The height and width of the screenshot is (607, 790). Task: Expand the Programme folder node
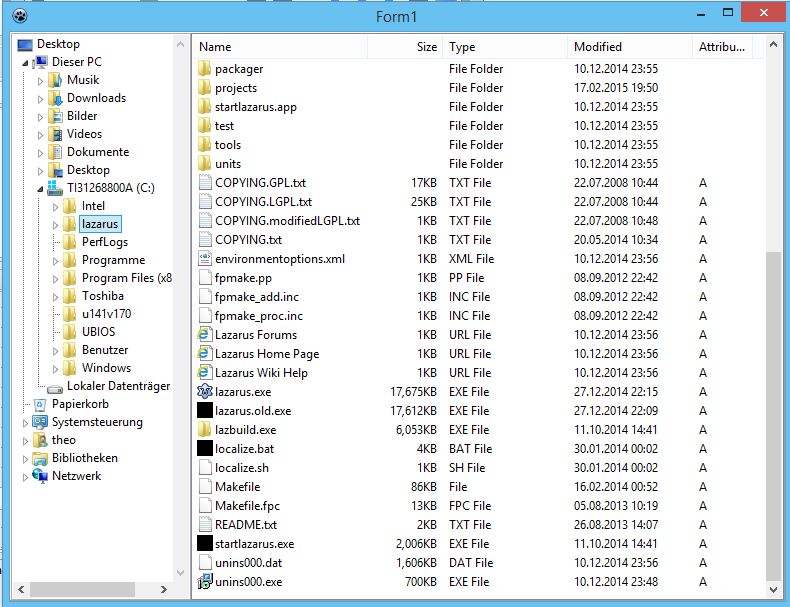[x=55, y=261]
